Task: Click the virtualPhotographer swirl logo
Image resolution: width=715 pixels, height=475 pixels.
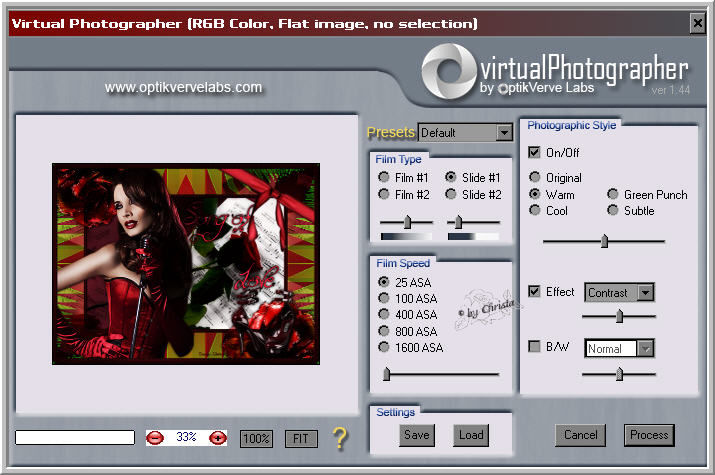Action: (449, 71)
